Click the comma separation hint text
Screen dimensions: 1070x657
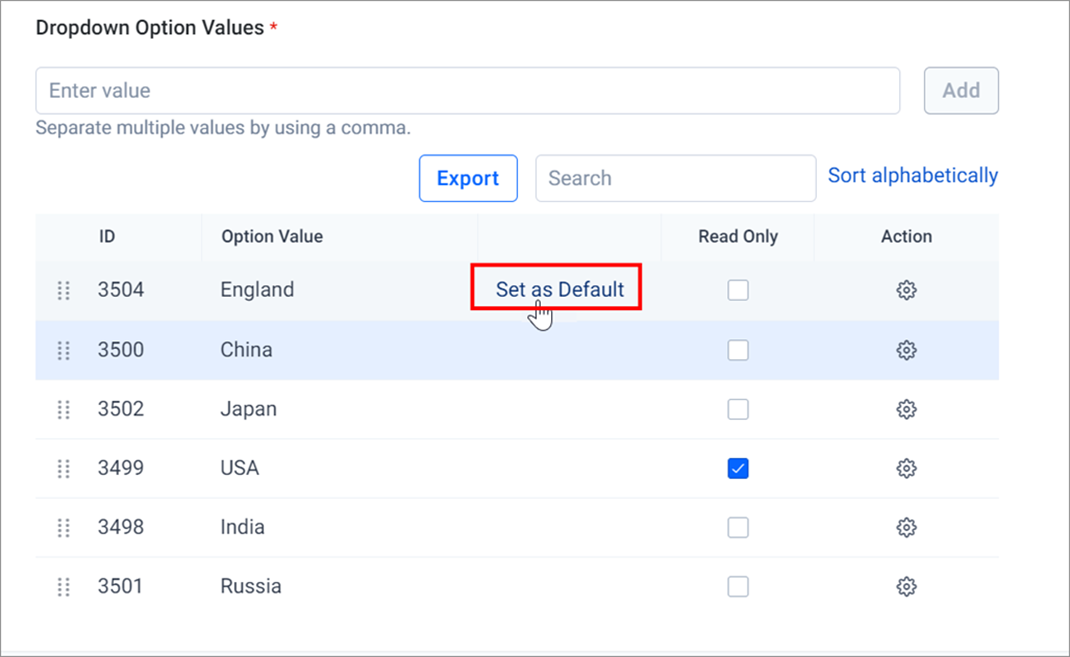[223, 128]
